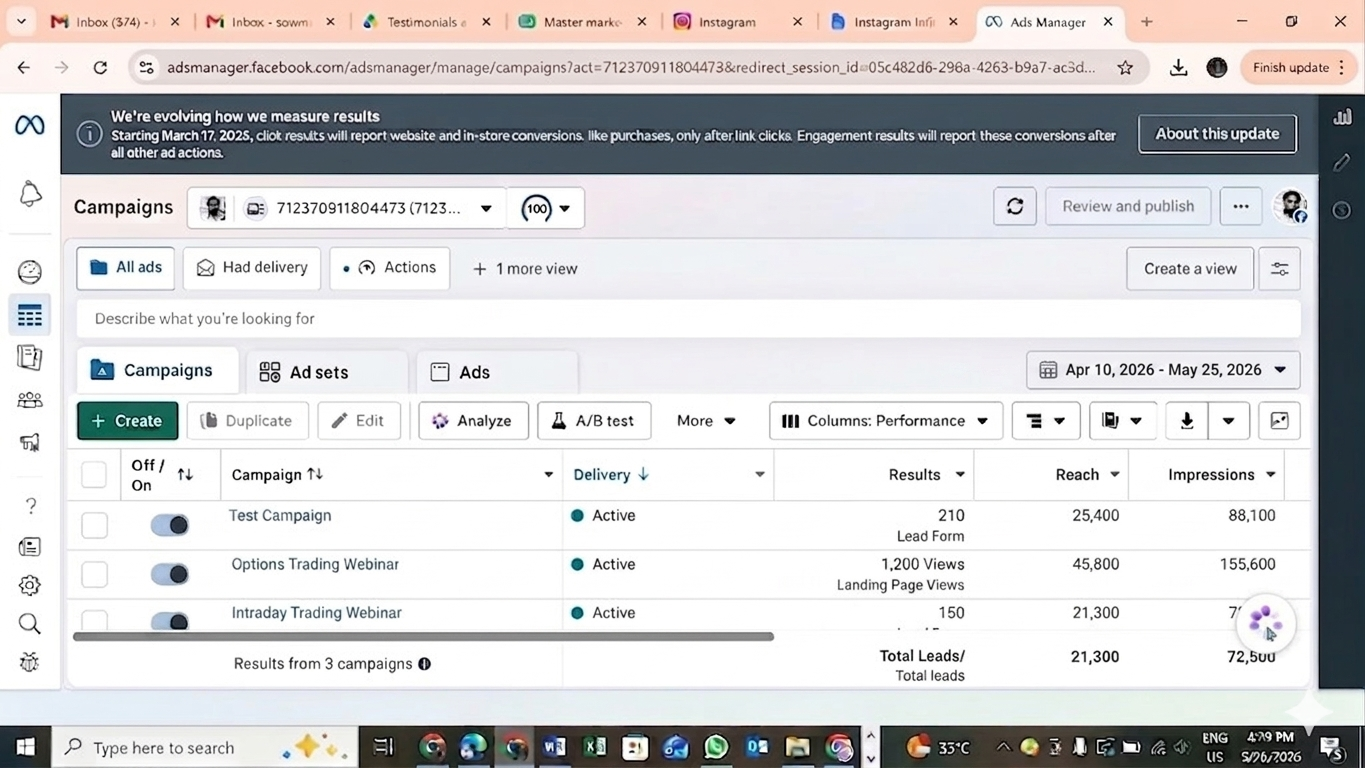Click the bug report icon in sidebar
The image size is (1365, 768).
click(30, 662)
